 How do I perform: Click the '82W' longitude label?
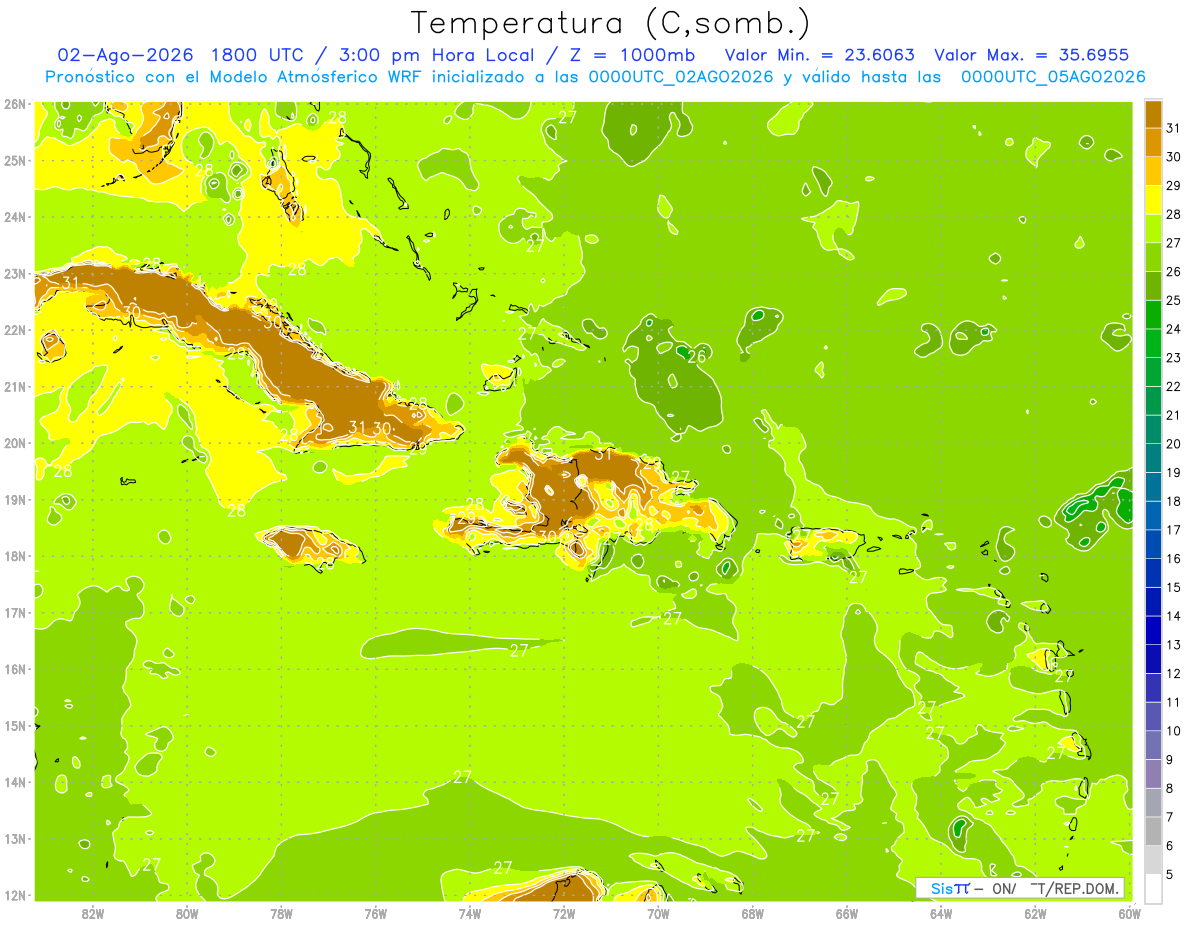(93, 912)
